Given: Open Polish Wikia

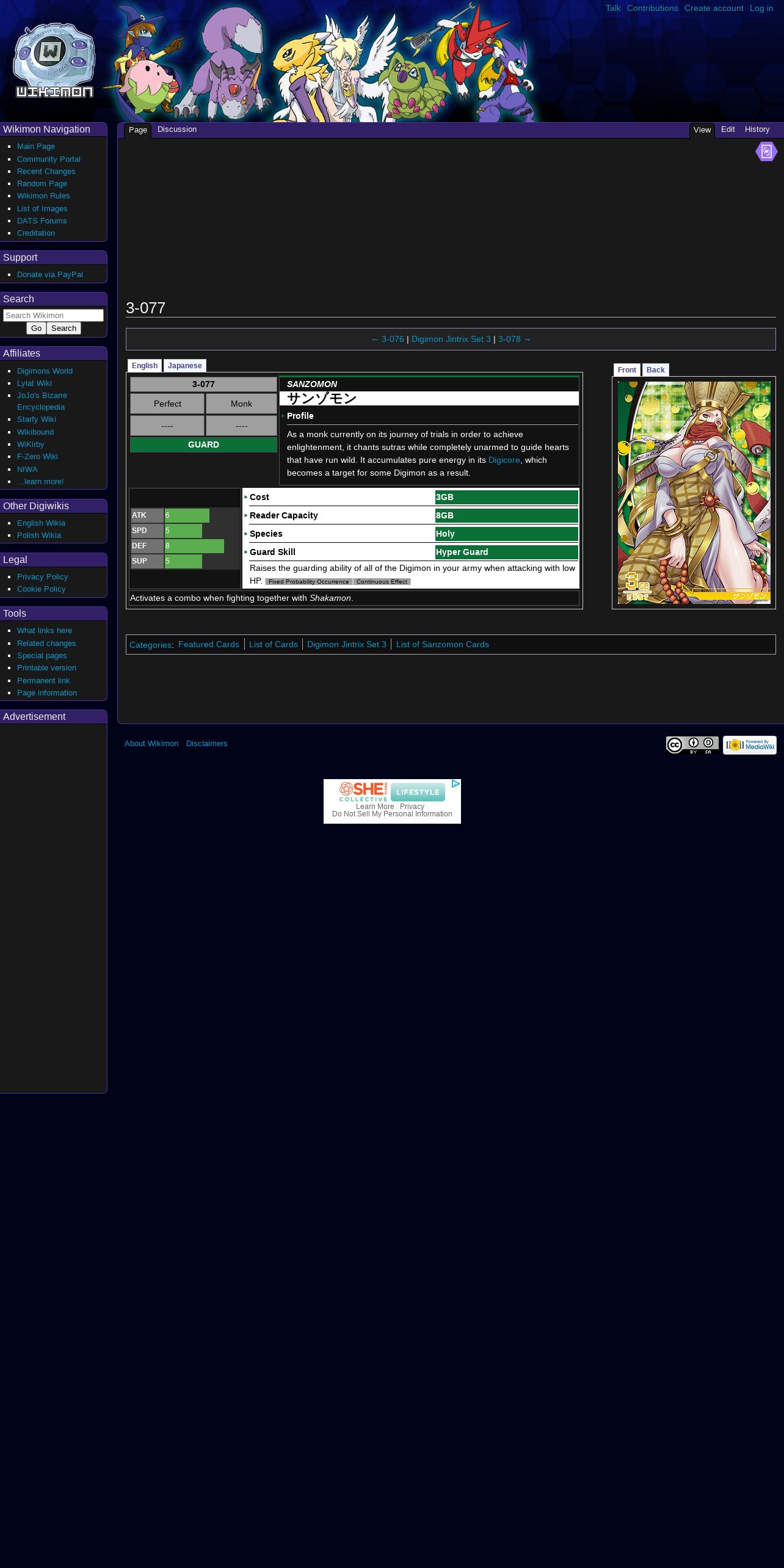Looking at the screenshot, I should [x=39, y=535].
